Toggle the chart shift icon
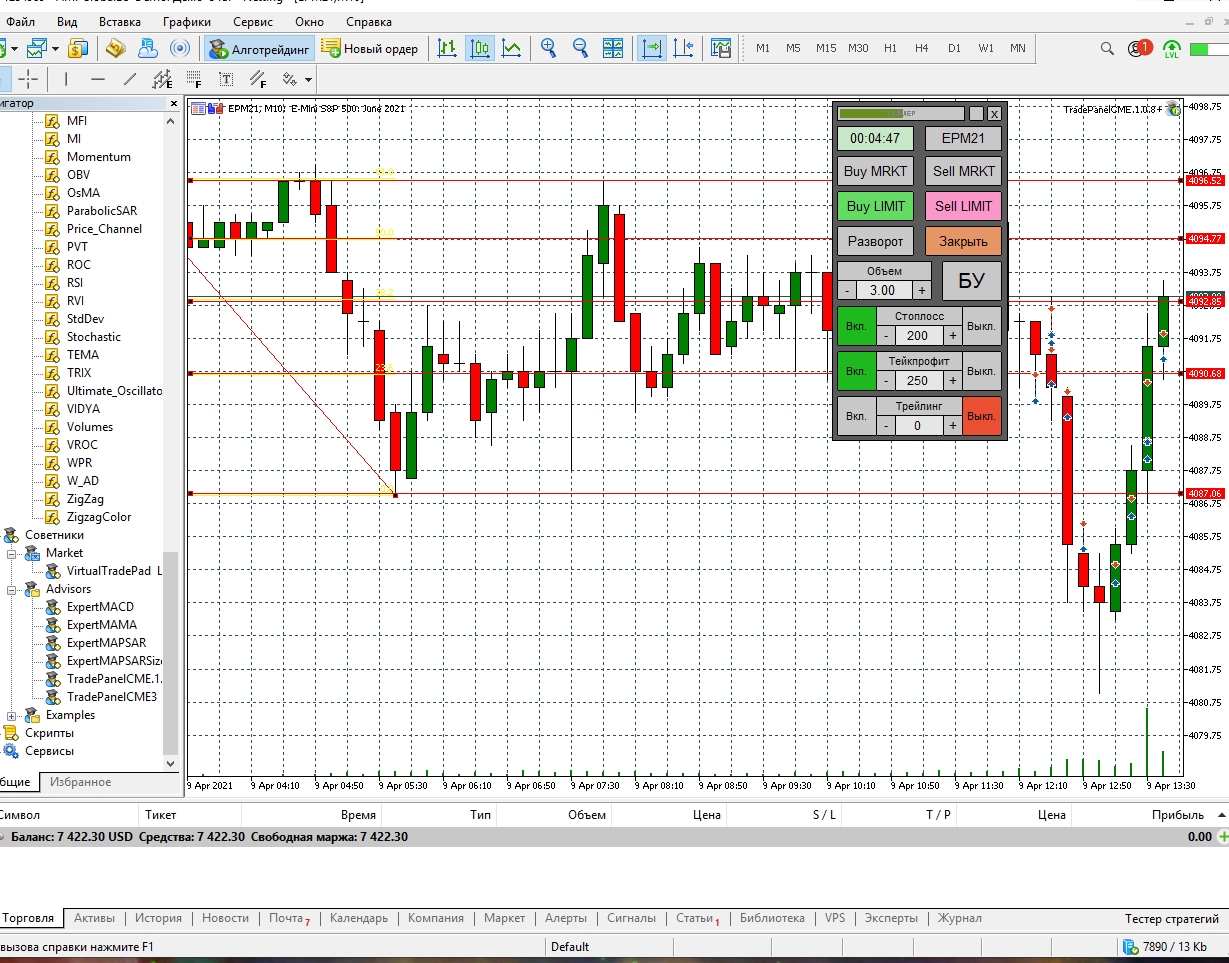Viewport: 1229px width, 963px height. point(684,48)
